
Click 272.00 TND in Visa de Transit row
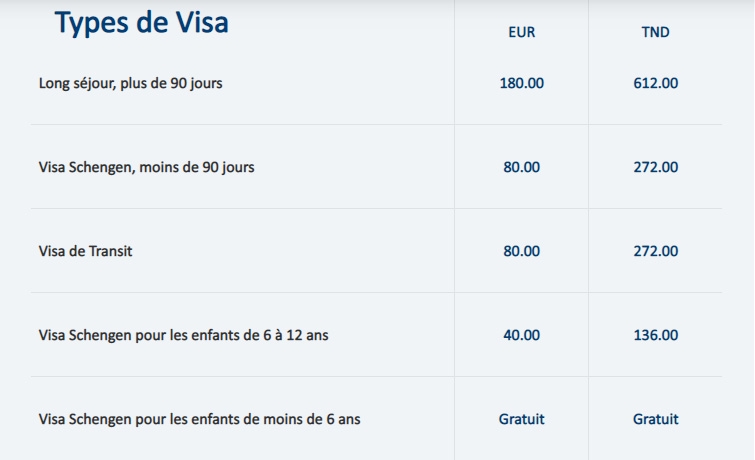click(655, 251)
